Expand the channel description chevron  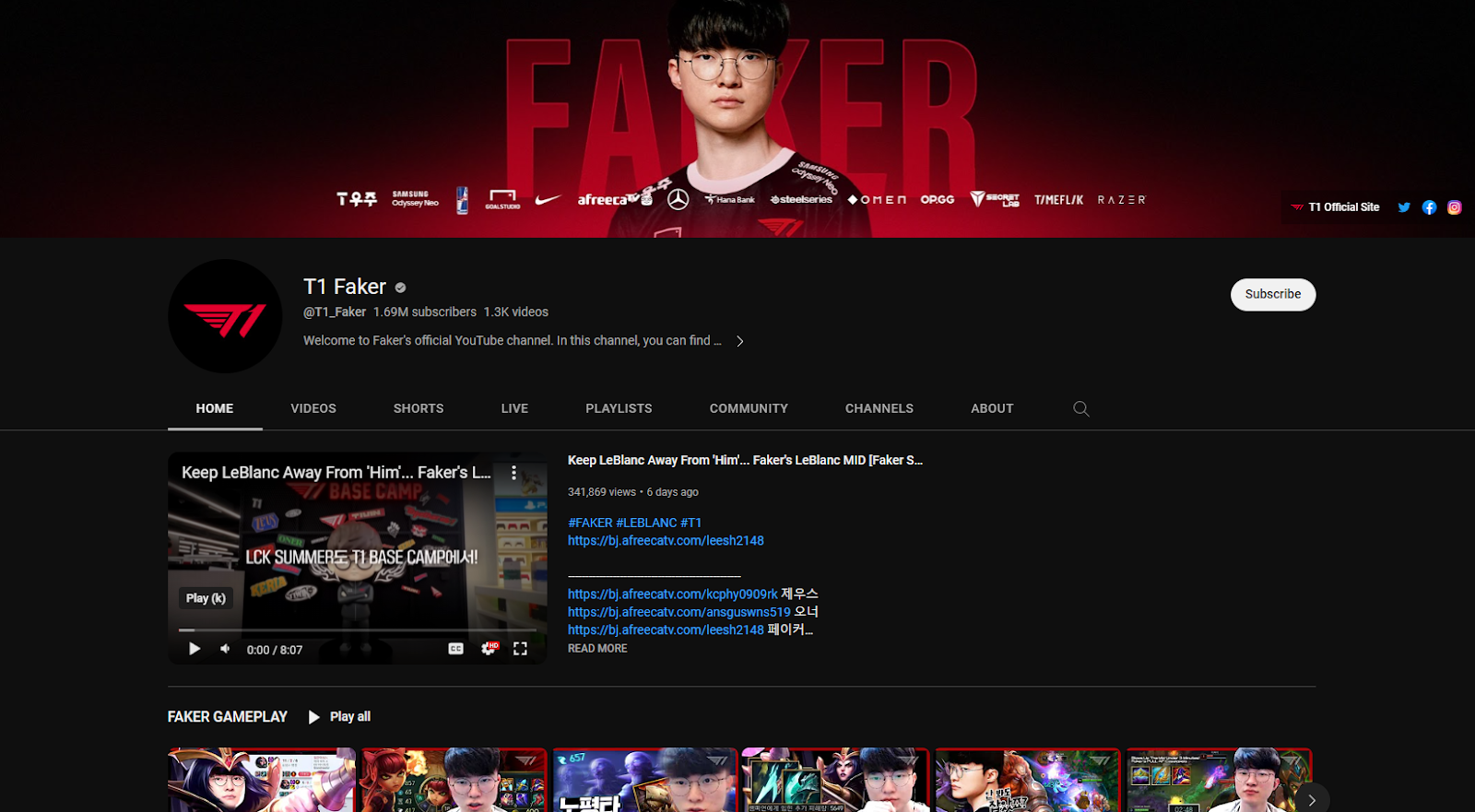(x=739, y=341)
